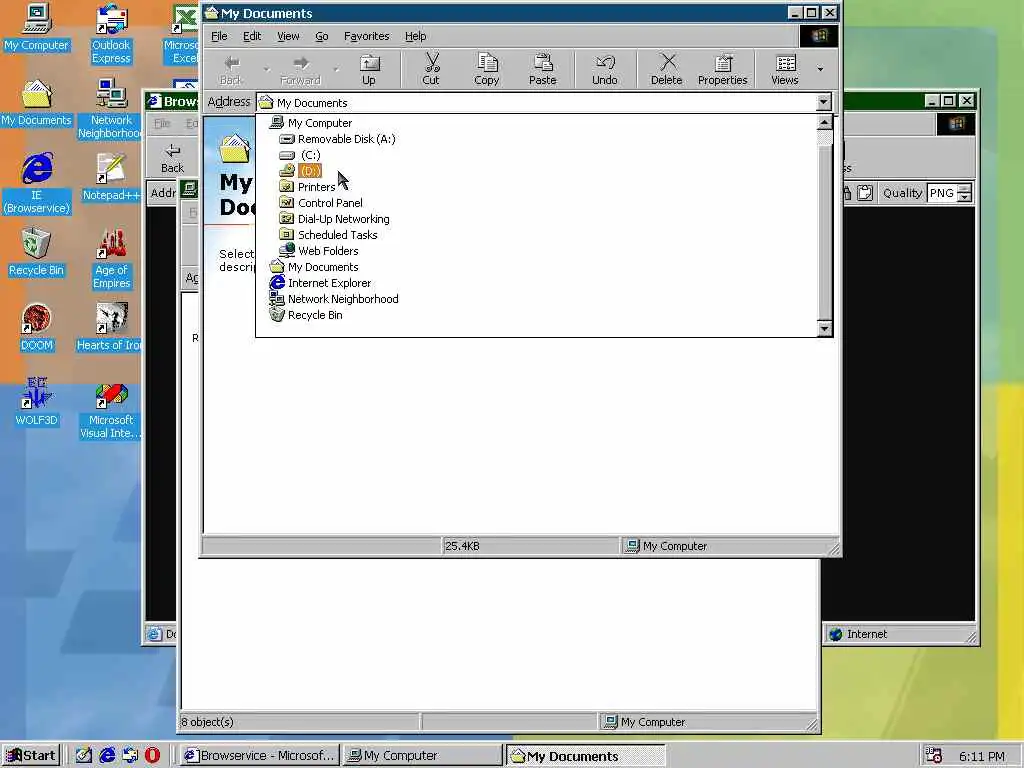Open the Go menu

[x=322, y=36]
